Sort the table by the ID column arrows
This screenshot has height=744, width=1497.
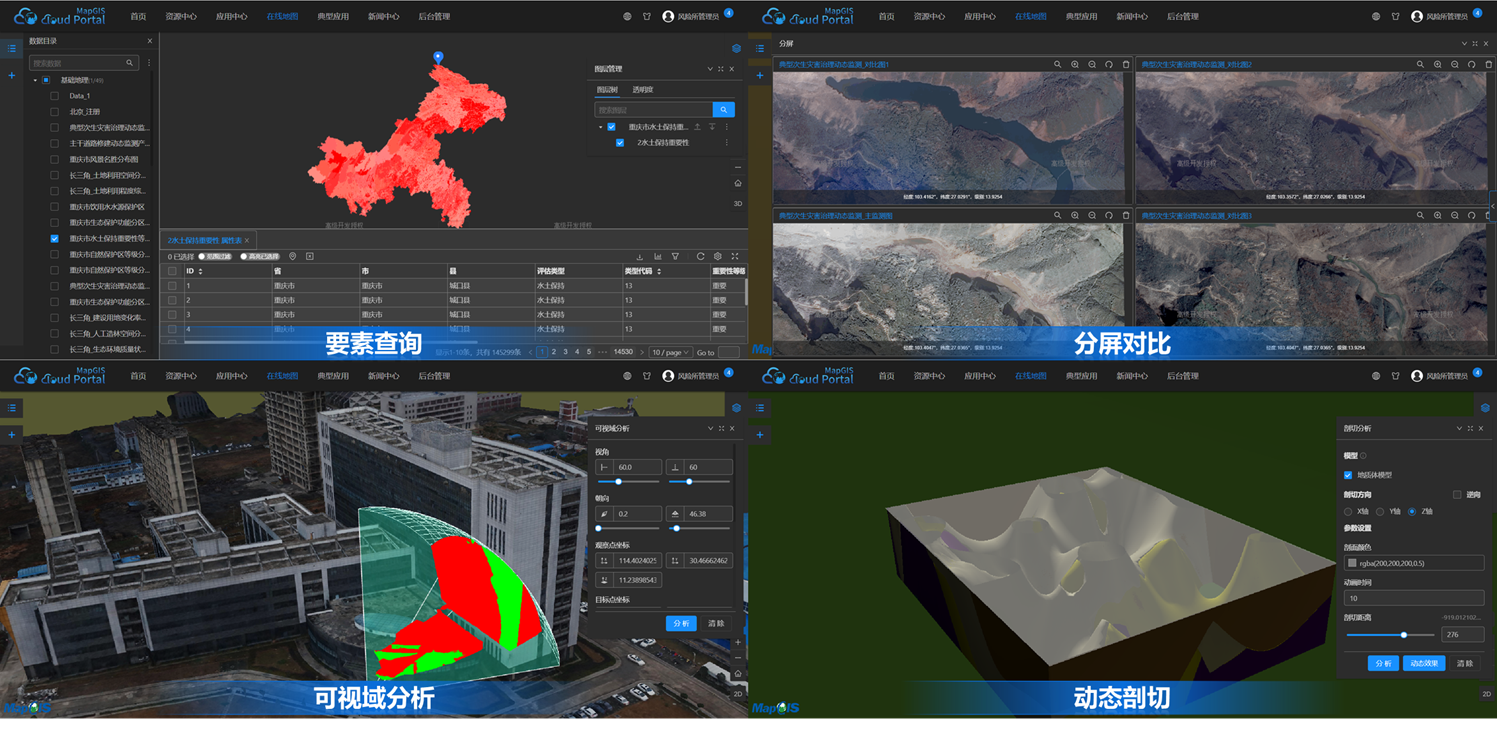(200, 271)
